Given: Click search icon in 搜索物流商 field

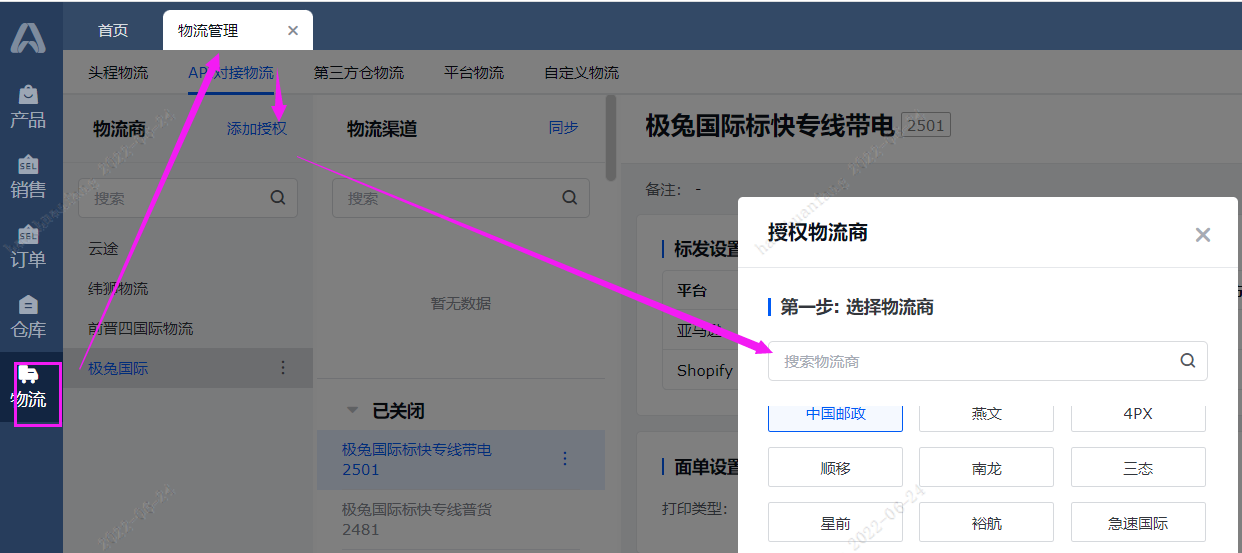Looking at the screenshot, I should click(1188, 361).
